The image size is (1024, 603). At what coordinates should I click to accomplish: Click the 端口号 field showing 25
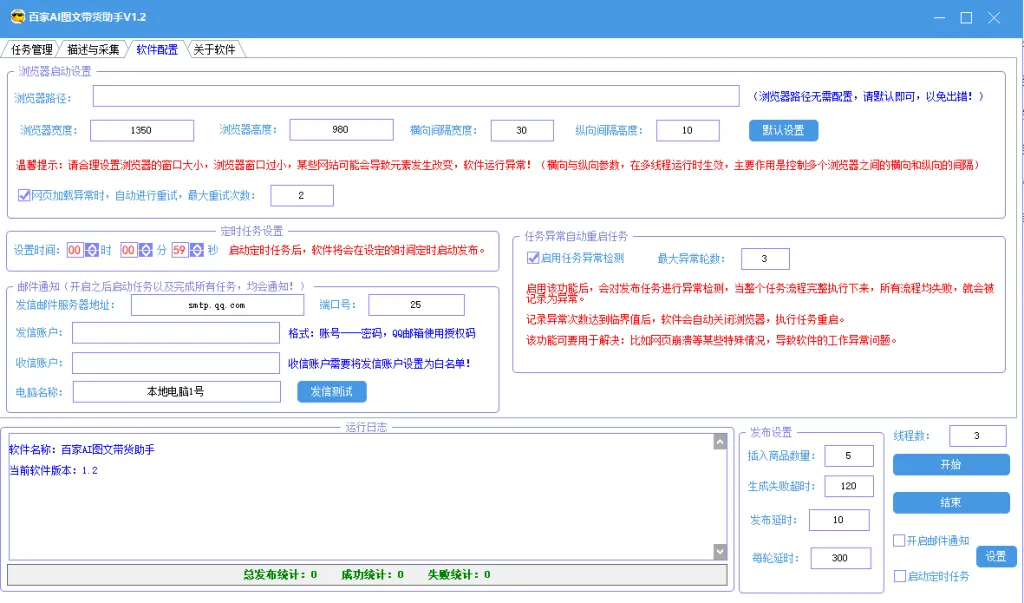coord(416,305)
